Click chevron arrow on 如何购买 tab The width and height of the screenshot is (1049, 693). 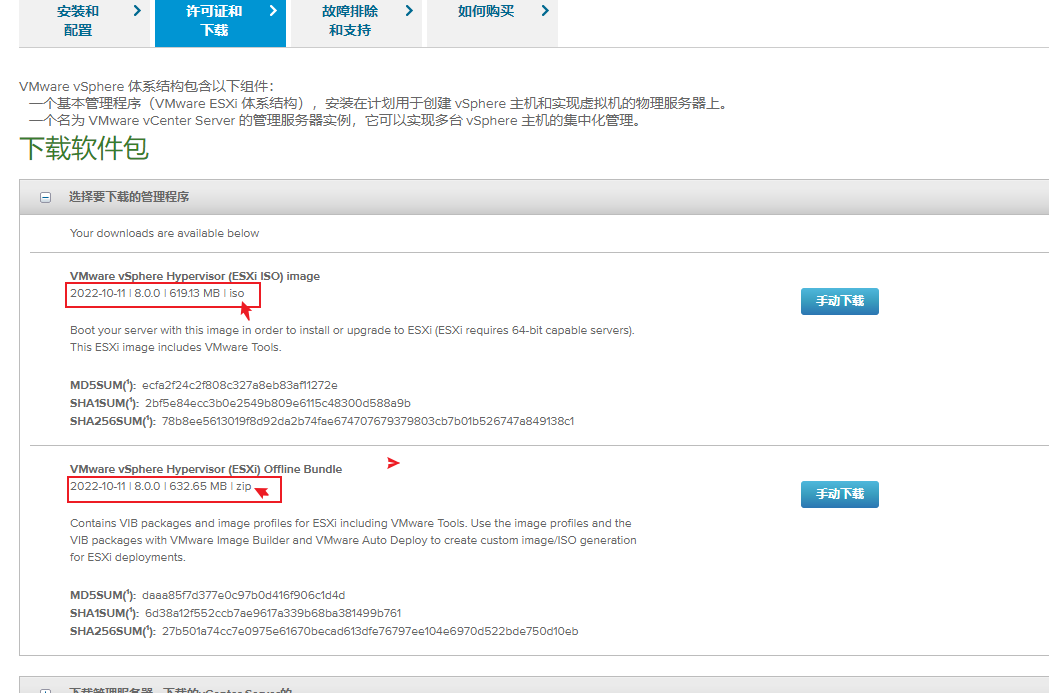coord(545,11)
